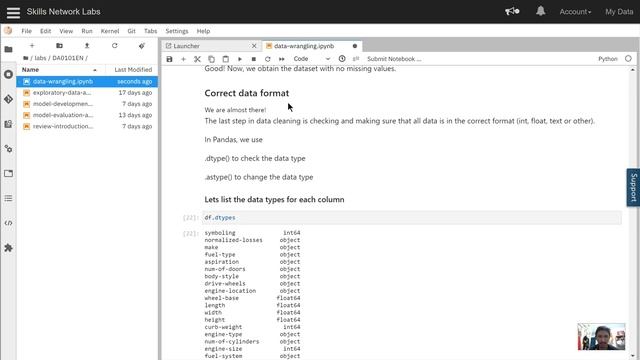Paste cell from clipboard
This screenshot has width=640, height=360.
click(x=225, y=59)
